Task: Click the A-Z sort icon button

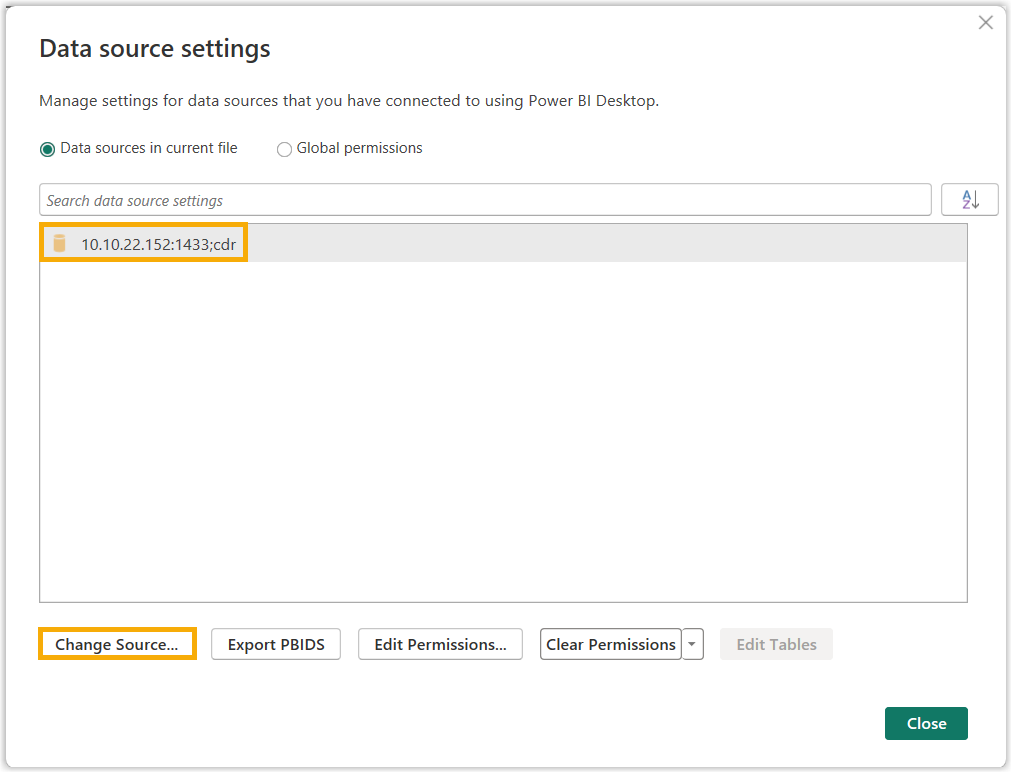Action: pos(969,200)
